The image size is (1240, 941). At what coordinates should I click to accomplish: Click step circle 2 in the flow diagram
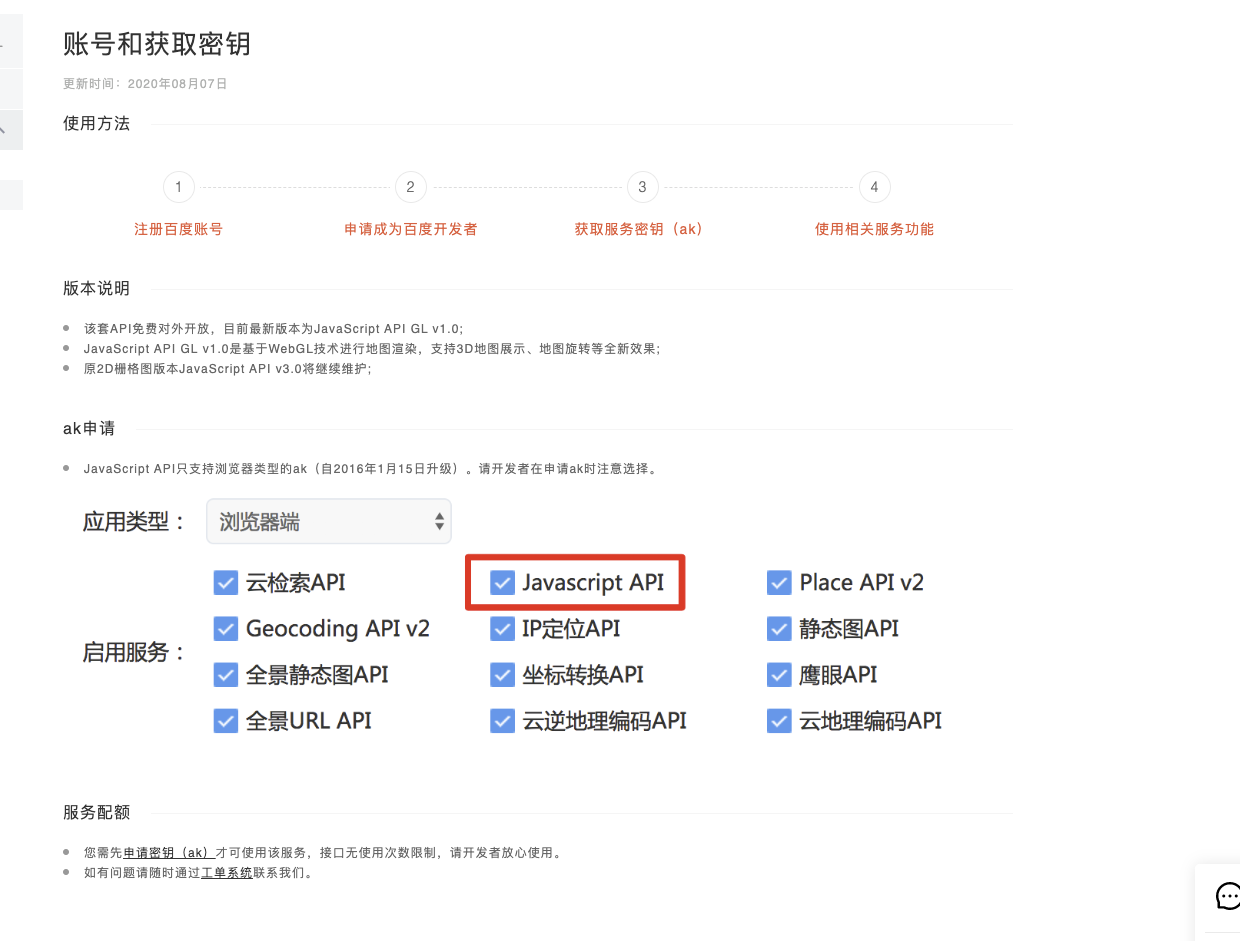pyautogui.click(x=410, y=187)
